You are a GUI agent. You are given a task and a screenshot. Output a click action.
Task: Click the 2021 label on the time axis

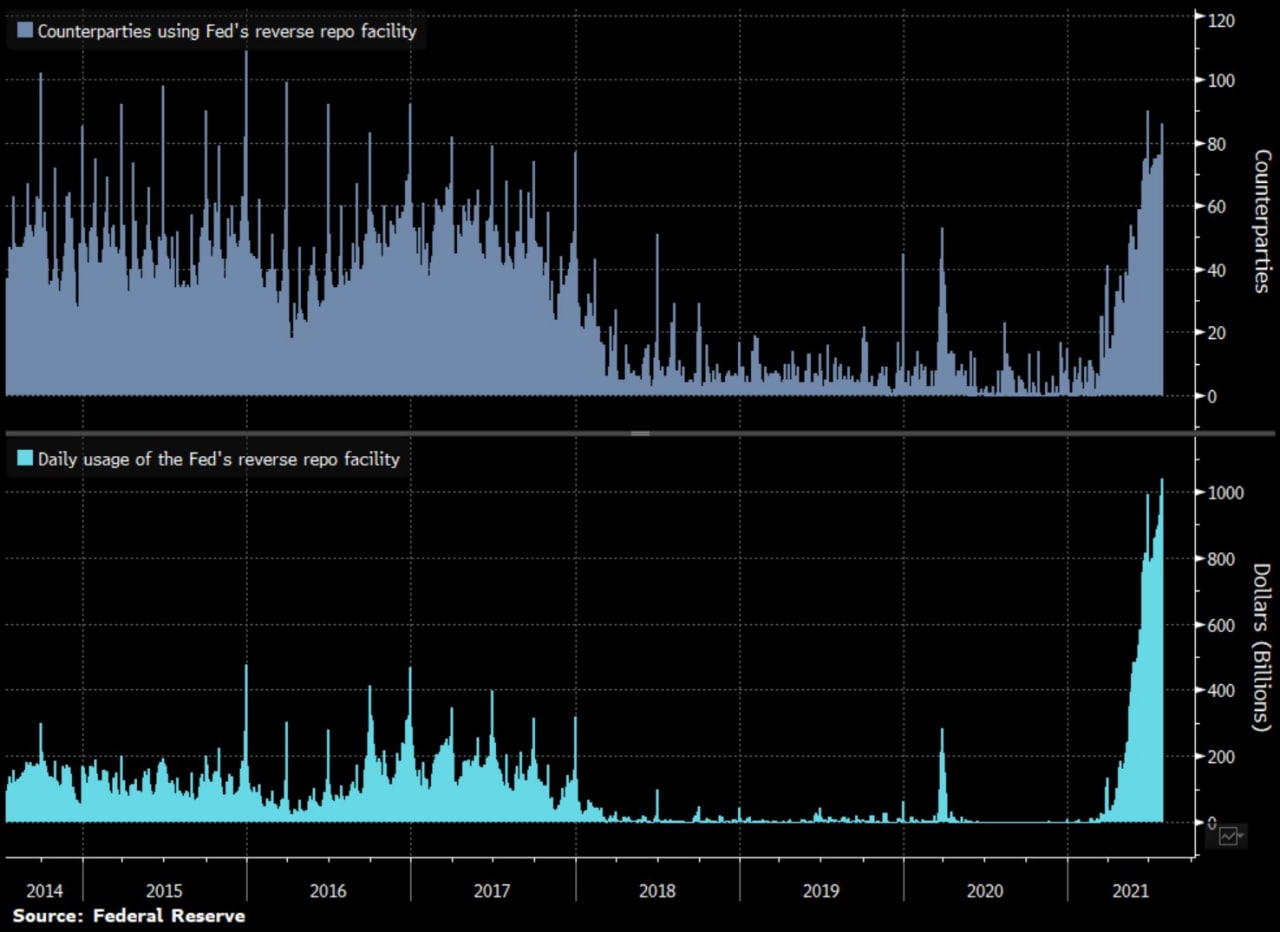(1130, 889)
